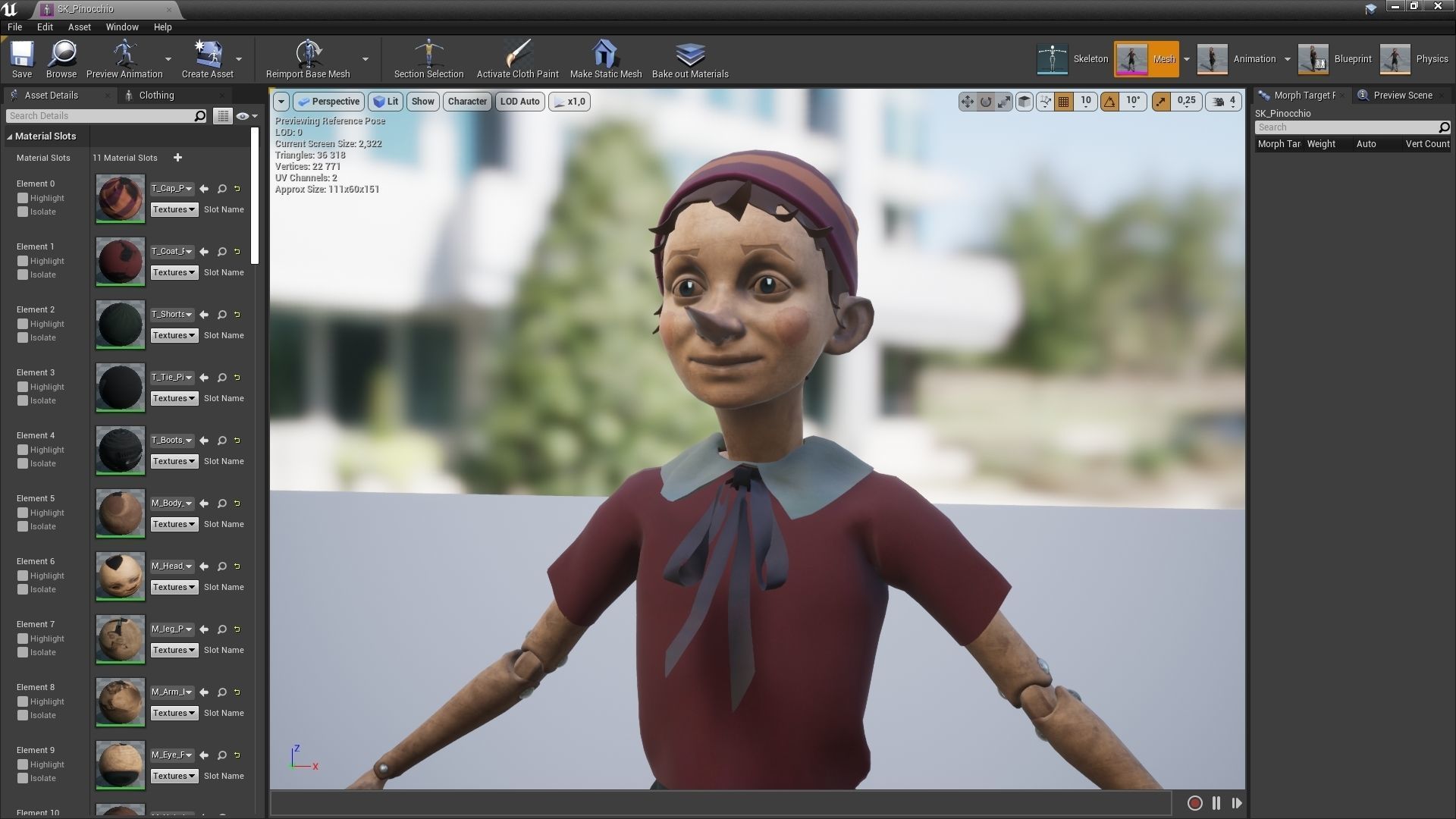Enable Isolate for Element 2
Image resolution: width=1456 pixels, height=819 pixels.
click(23, 337)
